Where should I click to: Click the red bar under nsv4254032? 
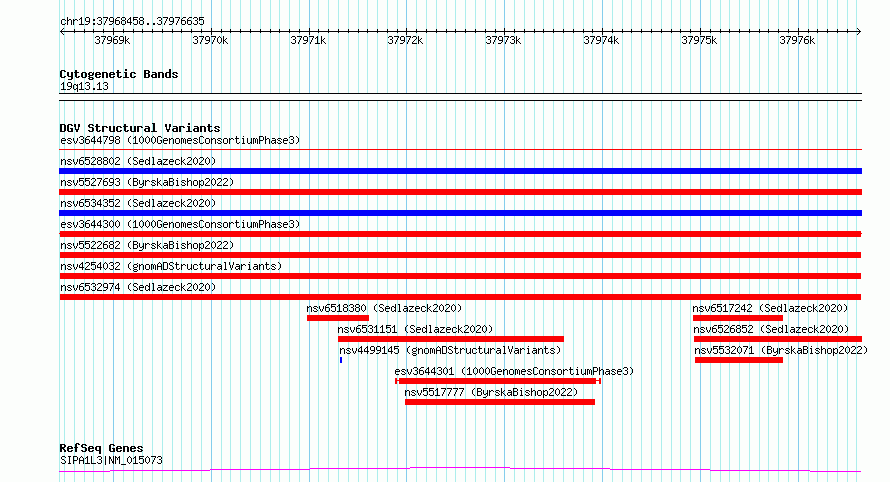(x=460, y=276)
